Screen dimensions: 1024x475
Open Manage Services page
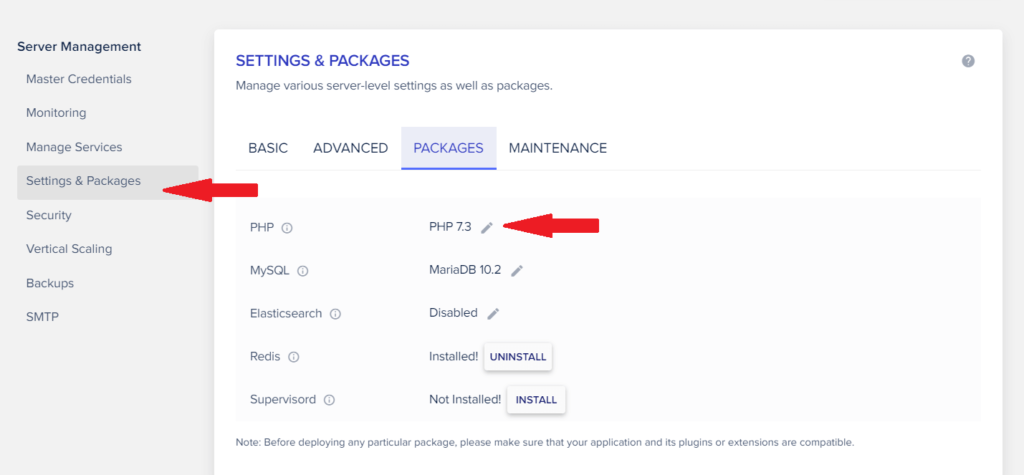tap(74, 147)
